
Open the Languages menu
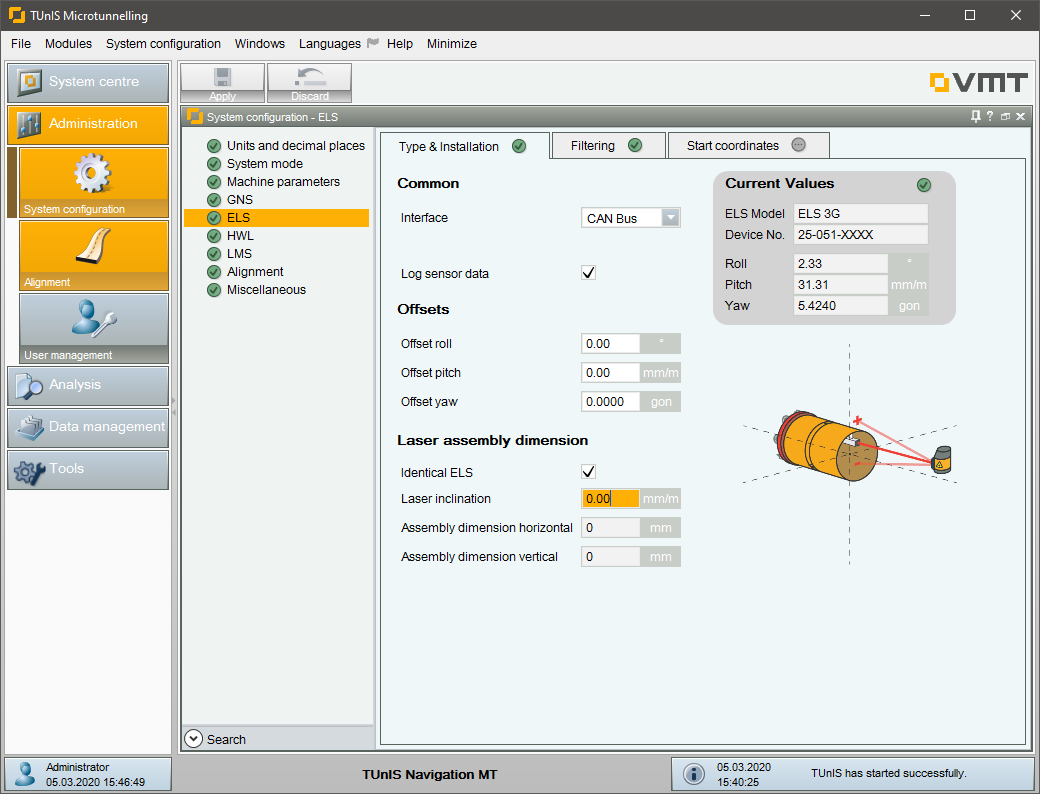(330, 44)
